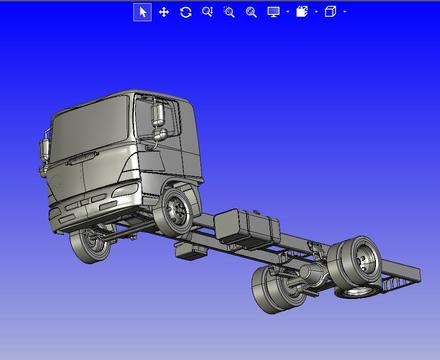The image size is (440, 360).
Task: Click the zoom to fit magnifier
Action: point(251,12)
